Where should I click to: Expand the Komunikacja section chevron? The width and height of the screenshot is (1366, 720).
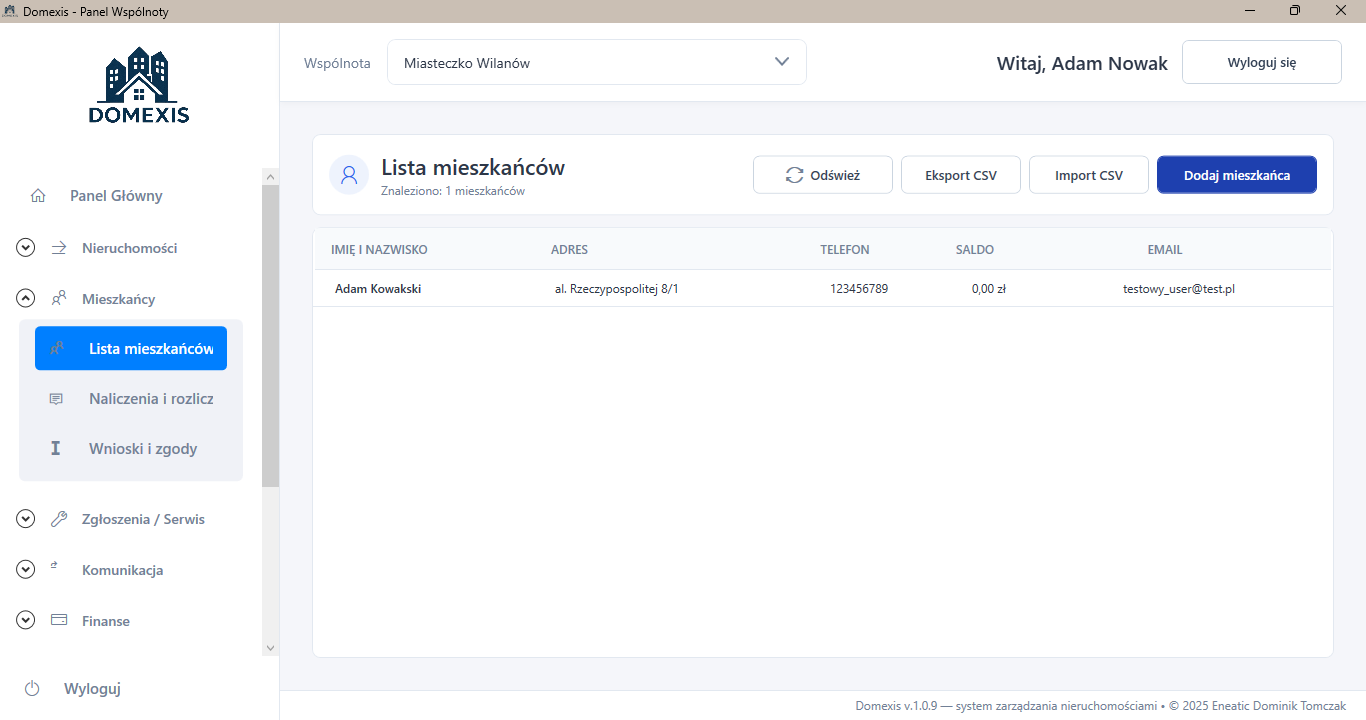(26, 570)
